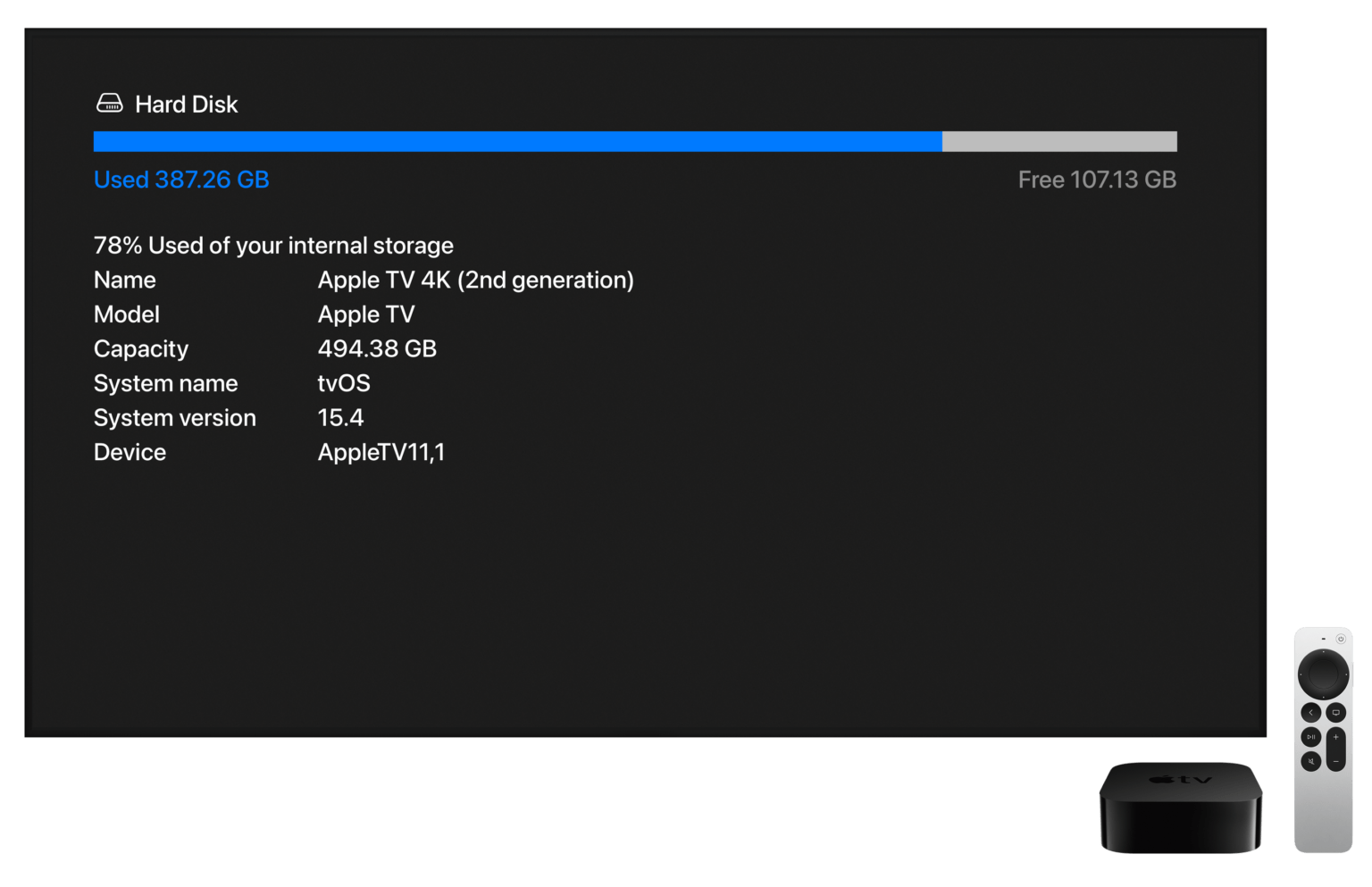The image size is (1372, 887).
Task: Click the volume rocker control
Action: pyautogui.click(x=1335, y=749)
